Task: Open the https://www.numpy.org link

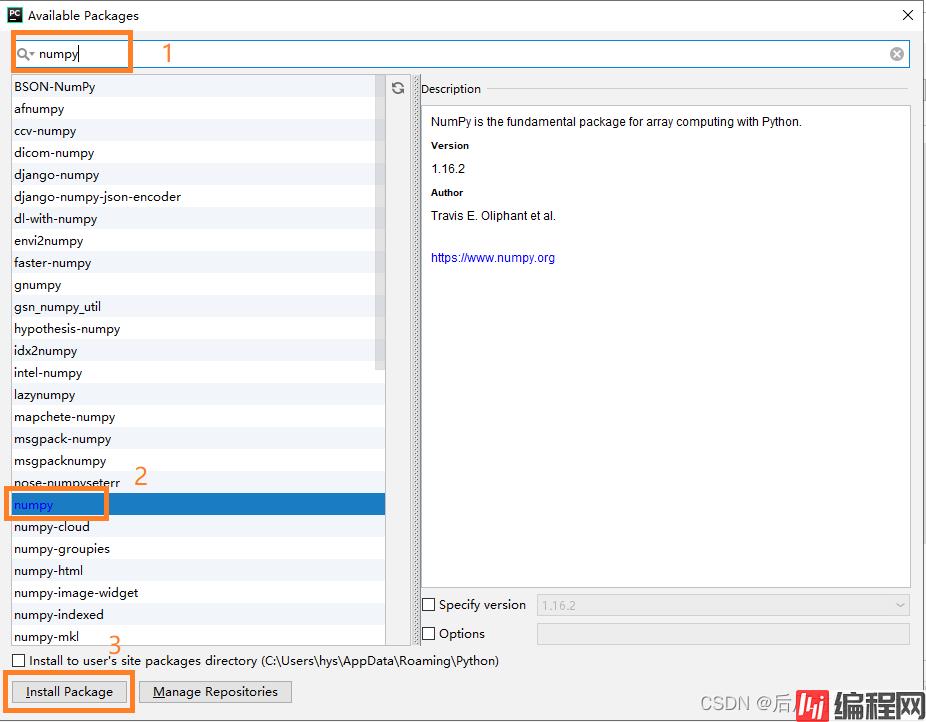Action: pyautogui.click(x=493, y=258)
